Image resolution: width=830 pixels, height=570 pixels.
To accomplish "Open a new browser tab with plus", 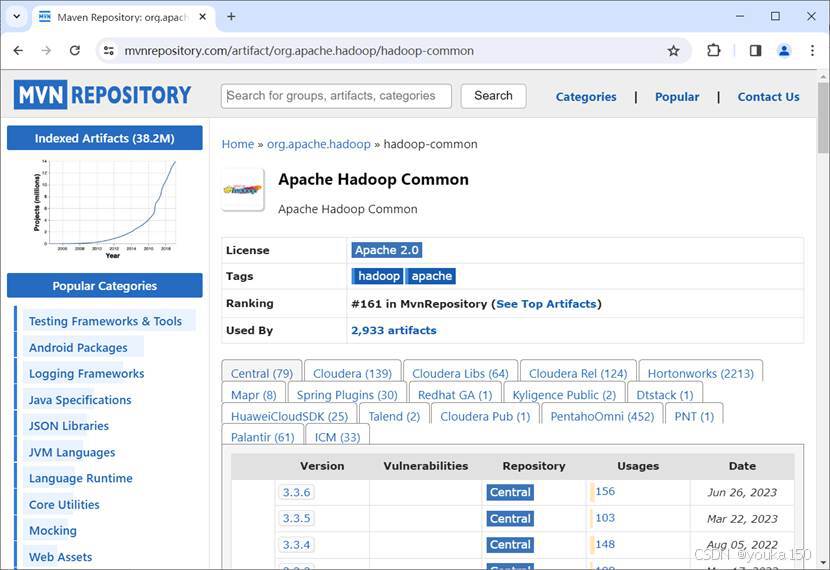I will point(231,16).
